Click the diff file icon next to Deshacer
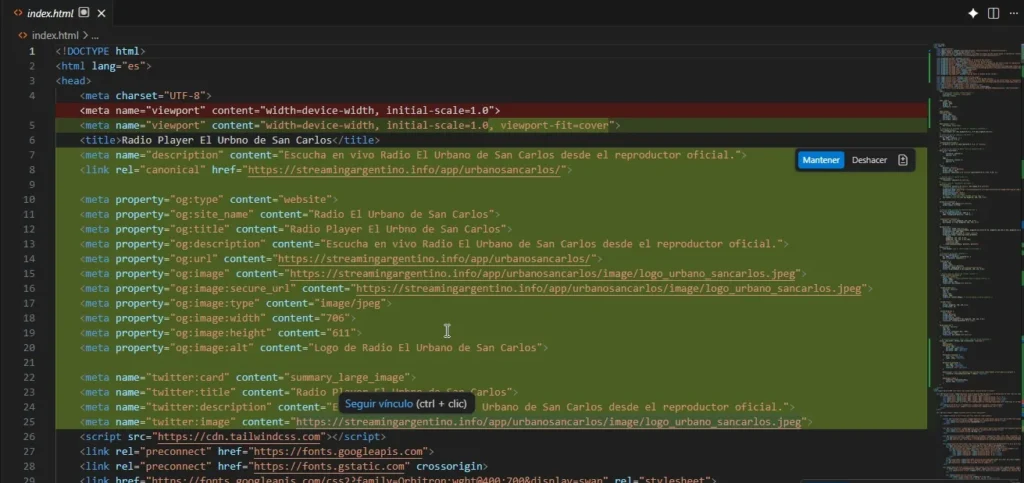 902,160
